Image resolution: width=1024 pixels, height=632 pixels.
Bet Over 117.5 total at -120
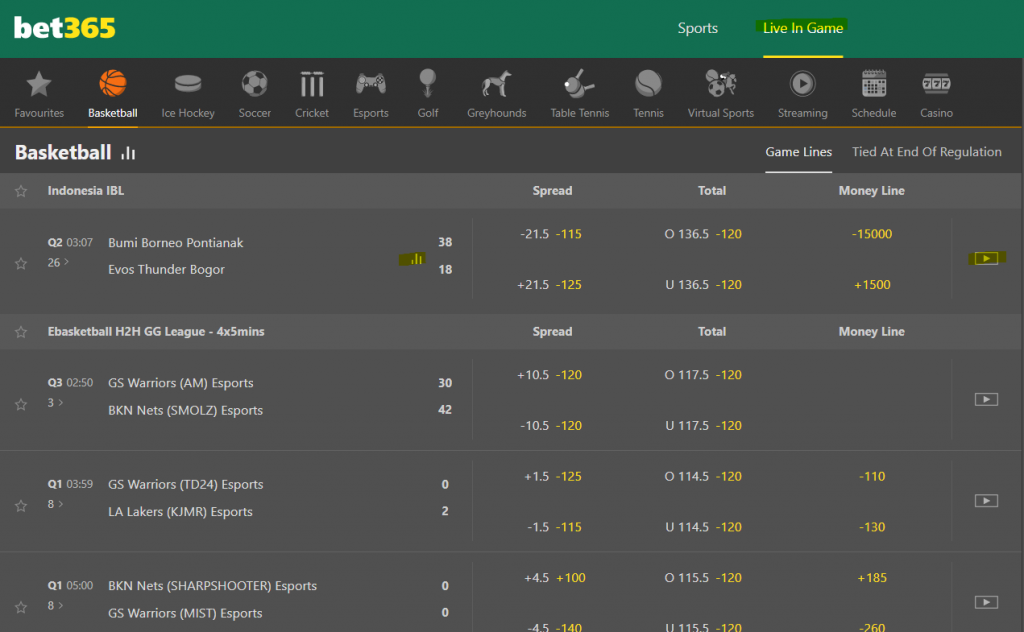[703, 375]
